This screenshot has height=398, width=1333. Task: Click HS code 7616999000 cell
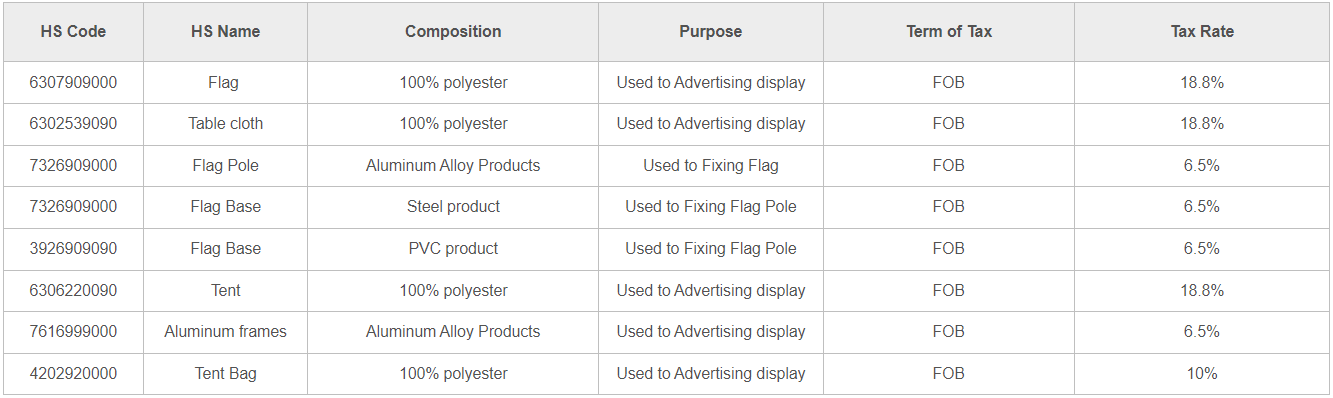pyautogui.click(x=73, y=332)
